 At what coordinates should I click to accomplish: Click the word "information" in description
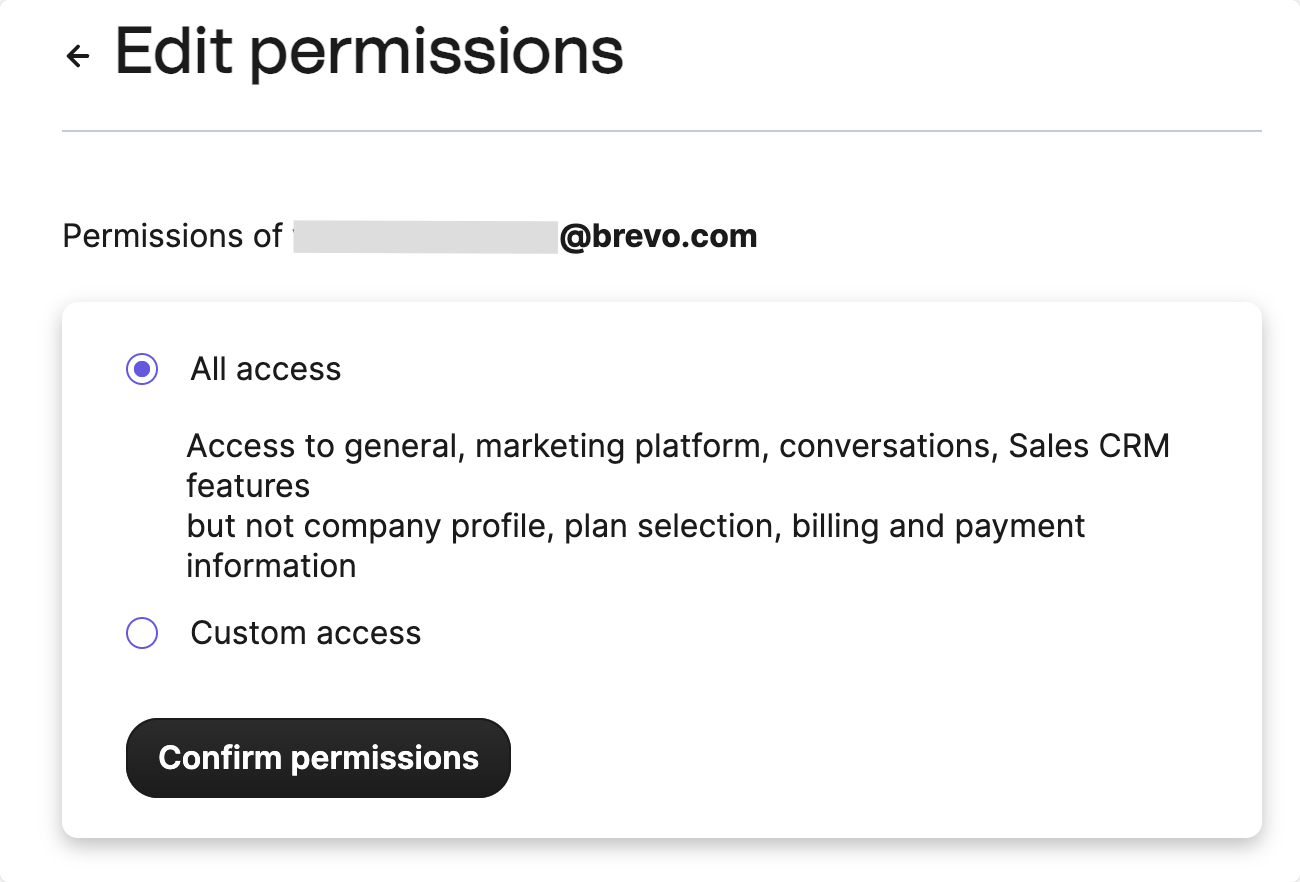pyautogui.click(x=271, y=566)
